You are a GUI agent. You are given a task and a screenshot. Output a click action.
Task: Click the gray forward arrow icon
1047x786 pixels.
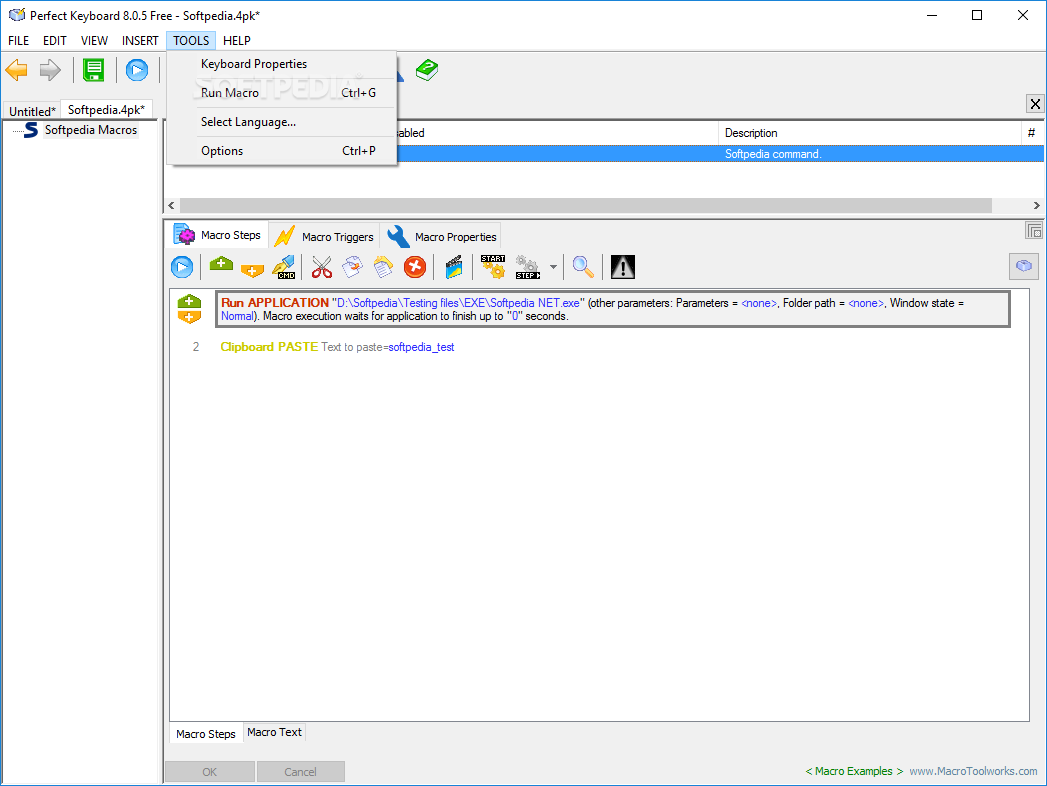pos(50,70)
